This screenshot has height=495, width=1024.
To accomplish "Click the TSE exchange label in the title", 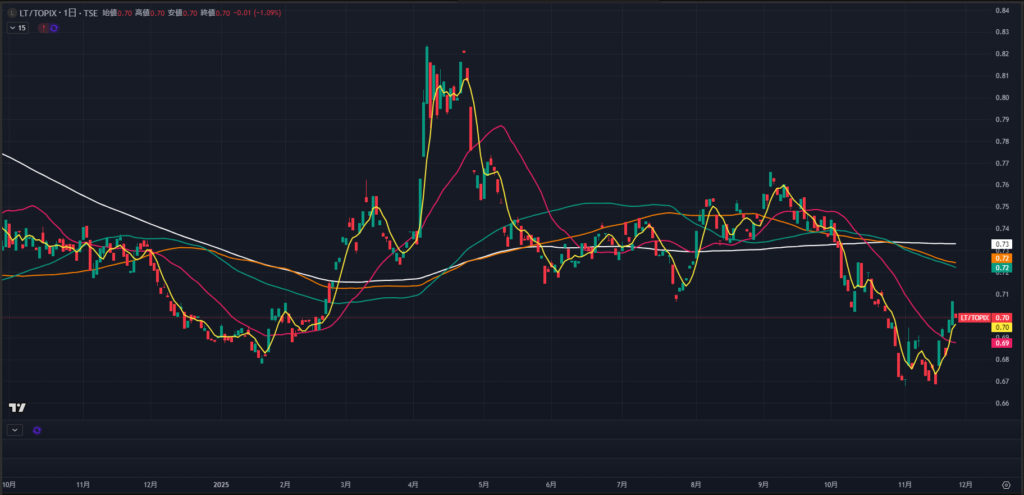I will tap(89, 15).
